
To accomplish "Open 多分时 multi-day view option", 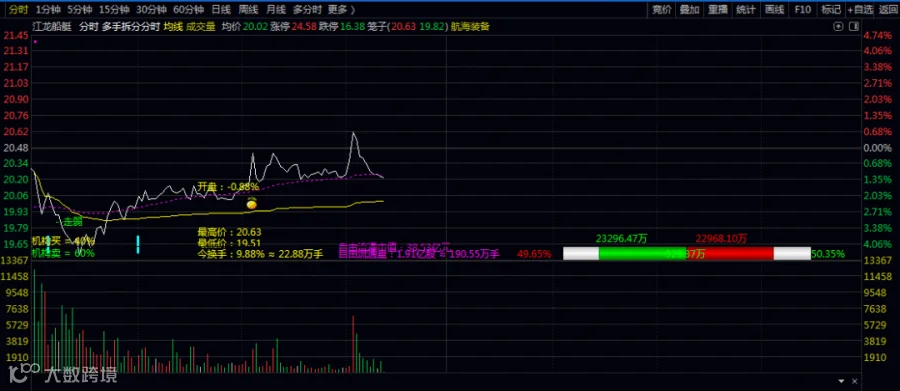I will pyautogui.click(x=307, y=9).
